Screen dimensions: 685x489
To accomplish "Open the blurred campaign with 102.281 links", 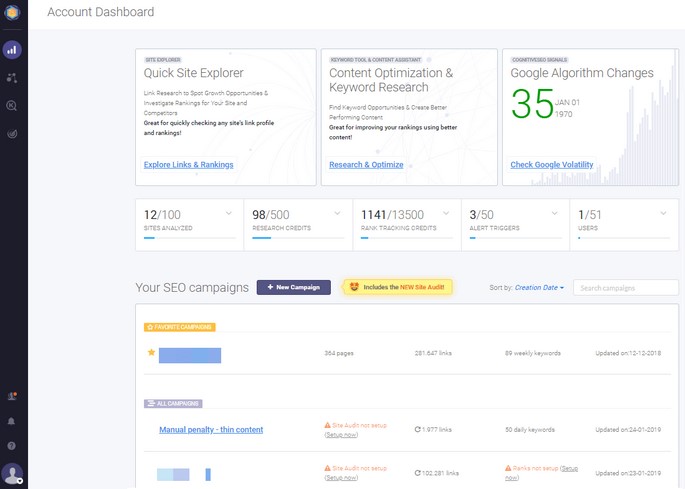I will [183, 474].
